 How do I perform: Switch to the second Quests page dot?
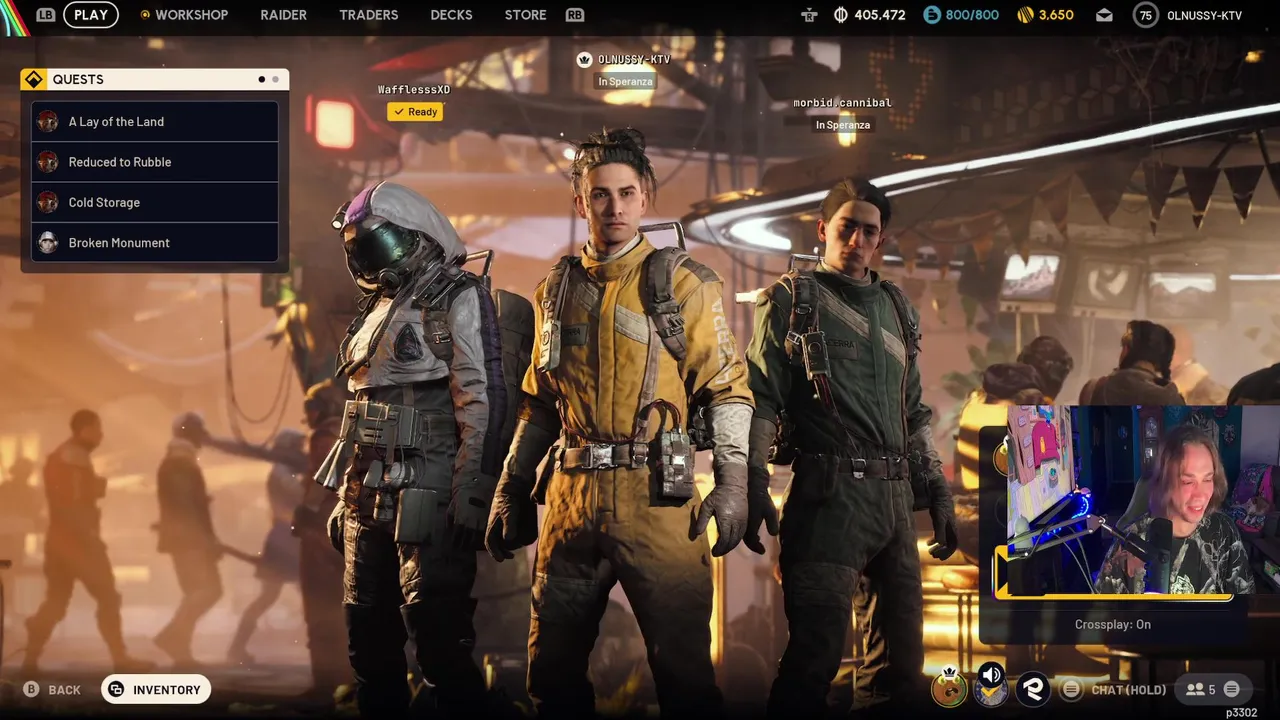(x=276, y=79)
